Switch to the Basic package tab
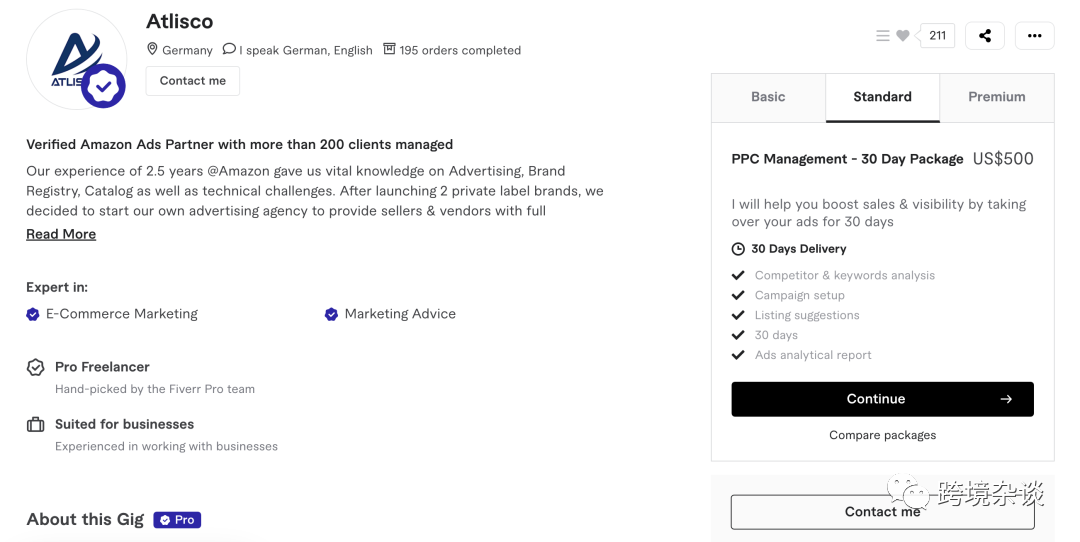Screen dimensions: 1080x542 click(768, 97)
